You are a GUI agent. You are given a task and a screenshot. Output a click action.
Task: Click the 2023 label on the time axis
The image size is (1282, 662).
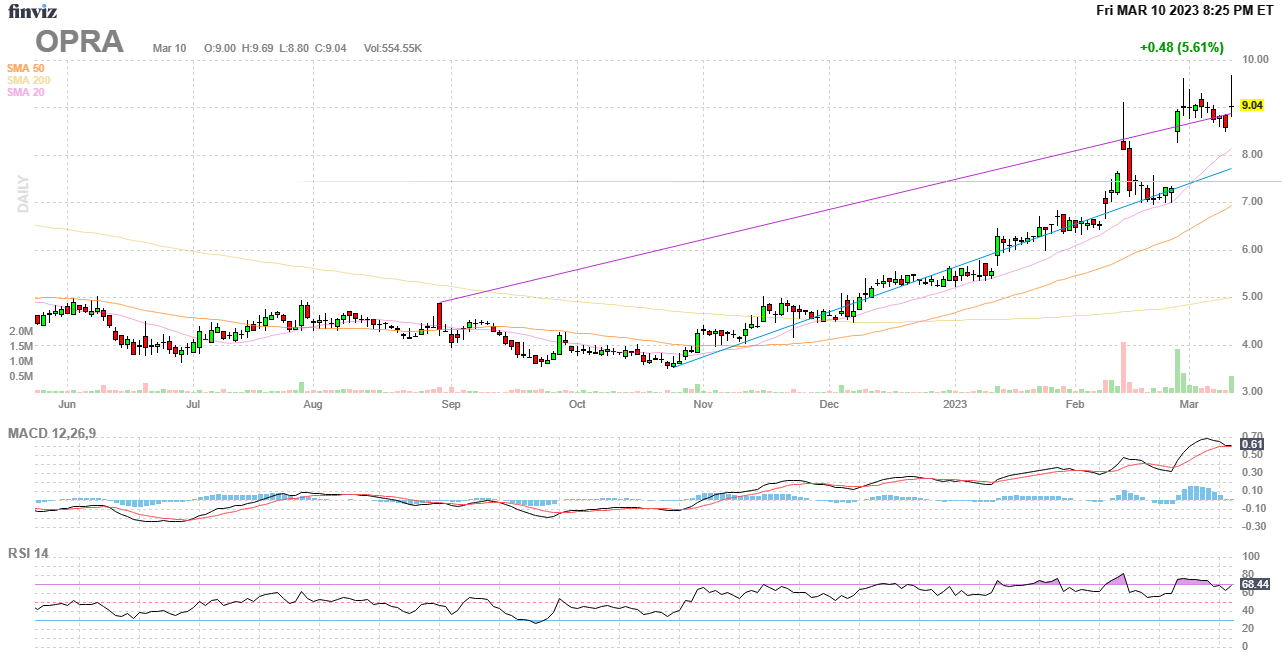click(955, 405)
